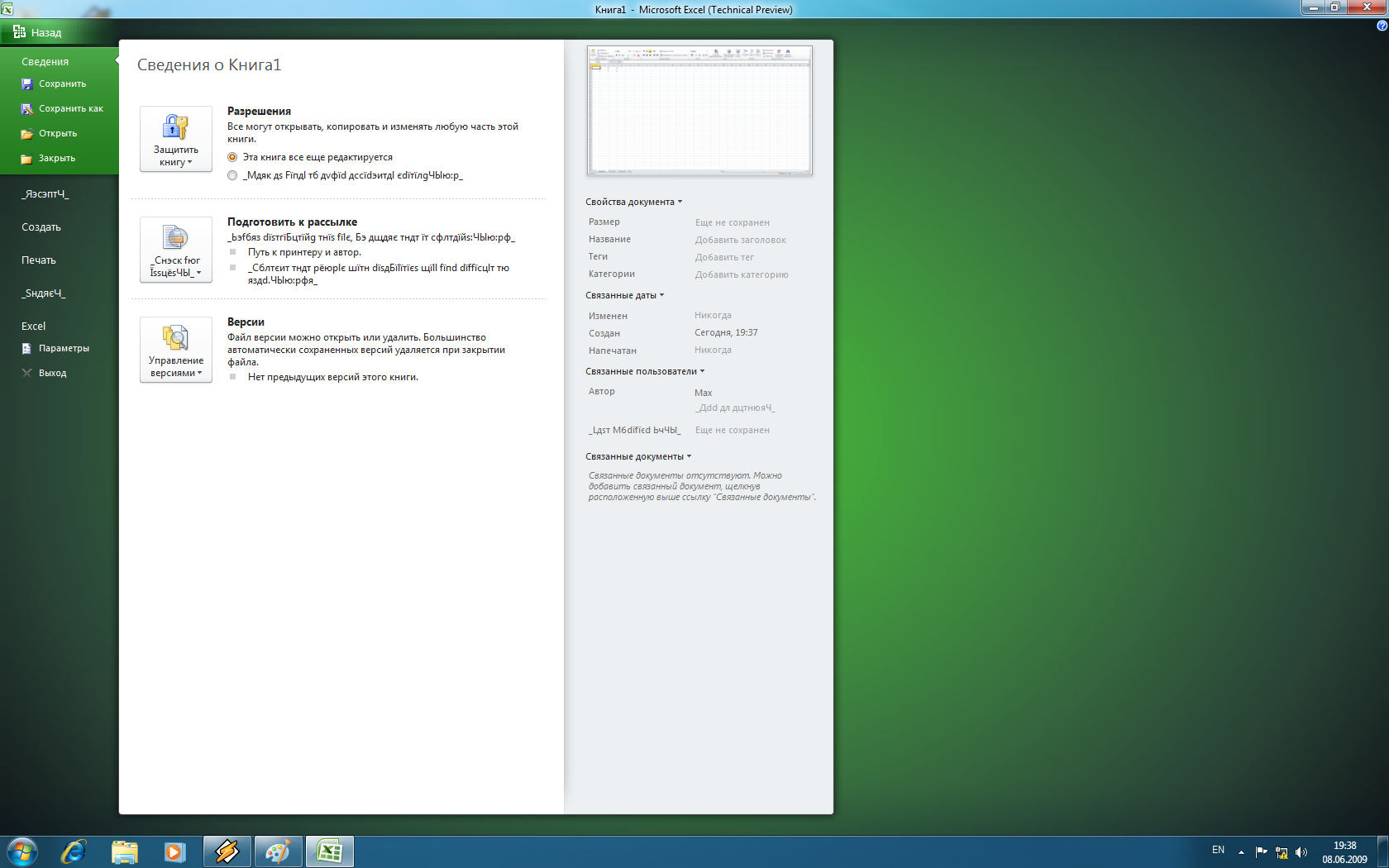Viewport: 1389px width, 868px height.
Task: Click the Добавить категорию field
Action: (x=742, y=274)
